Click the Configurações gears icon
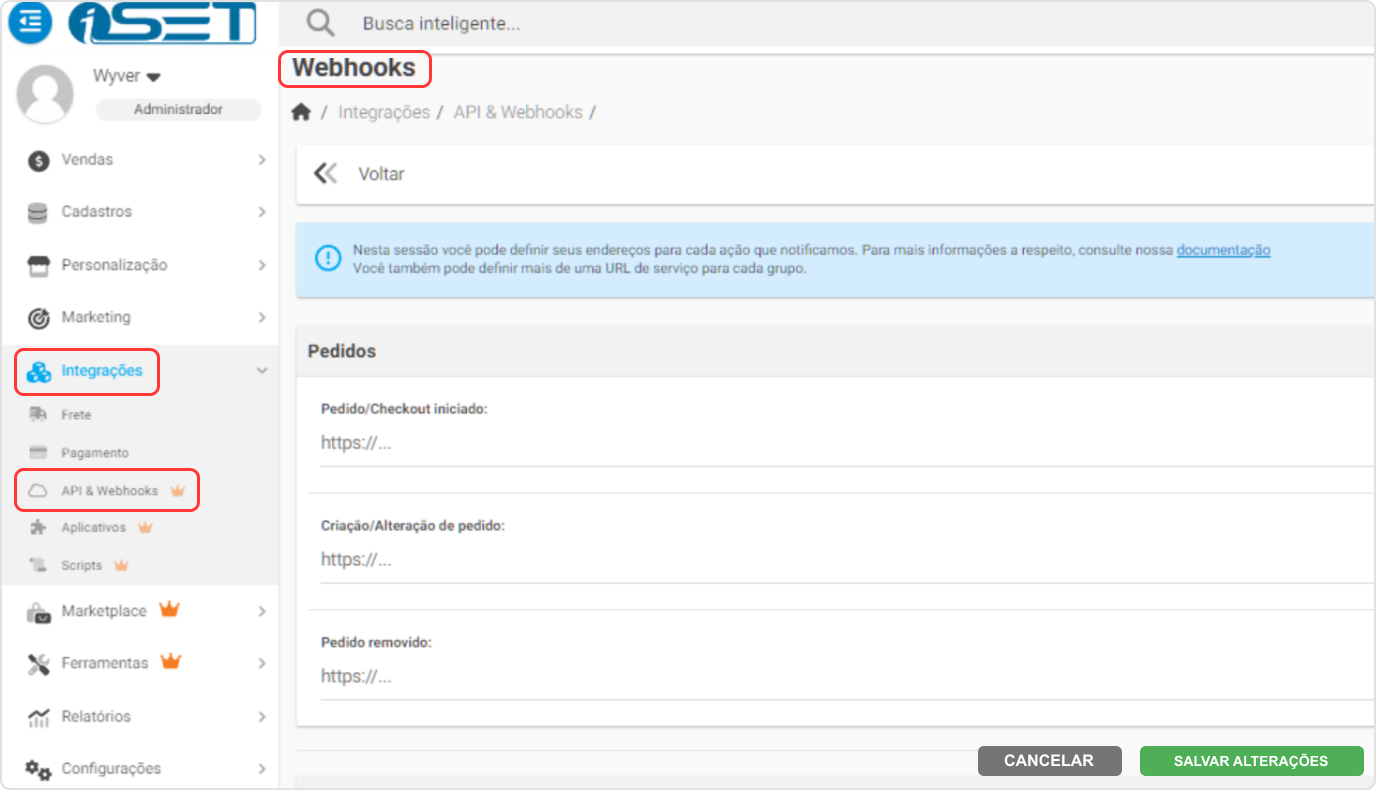Screen dimensions: 1376x790 [x=38, y=769]
